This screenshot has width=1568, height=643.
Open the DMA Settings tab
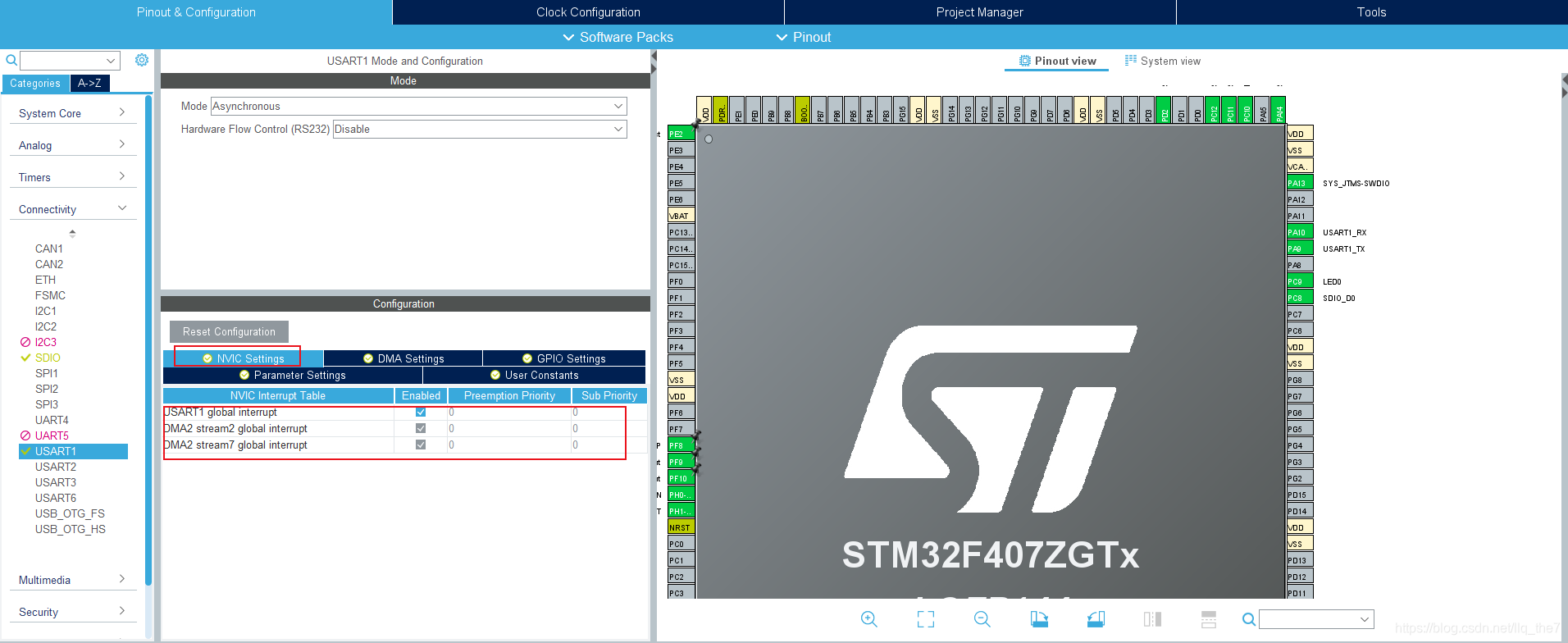[x=403, y=358]
